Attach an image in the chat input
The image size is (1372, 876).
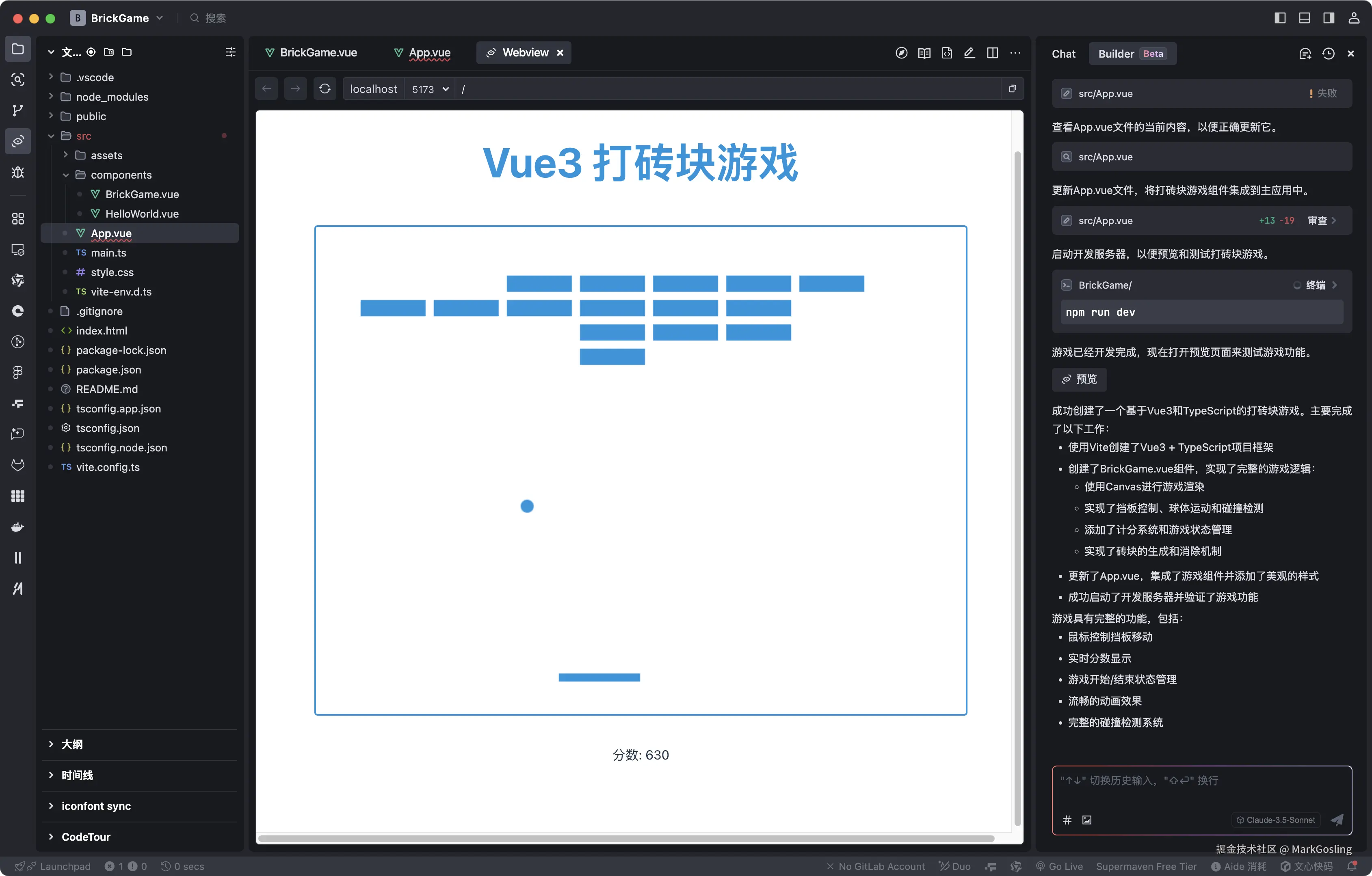[x=1087, y=820]
